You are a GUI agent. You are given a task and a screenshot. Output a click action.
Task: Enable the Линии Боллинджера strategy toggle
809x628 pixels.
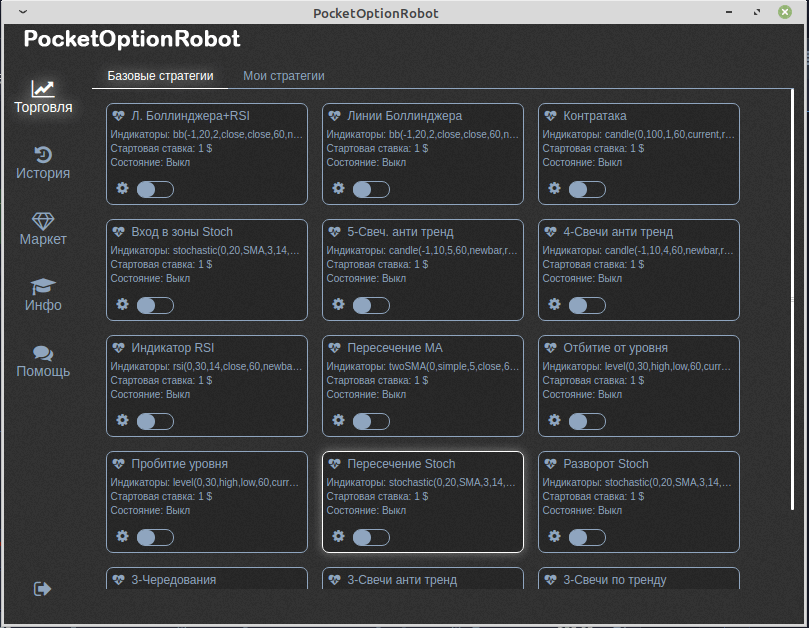pos(371,189)
